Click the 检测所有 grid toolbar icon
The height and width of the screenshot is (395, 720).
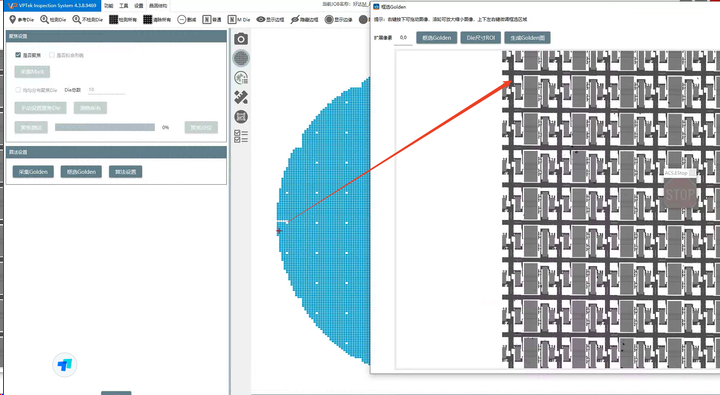pos(123,19)
